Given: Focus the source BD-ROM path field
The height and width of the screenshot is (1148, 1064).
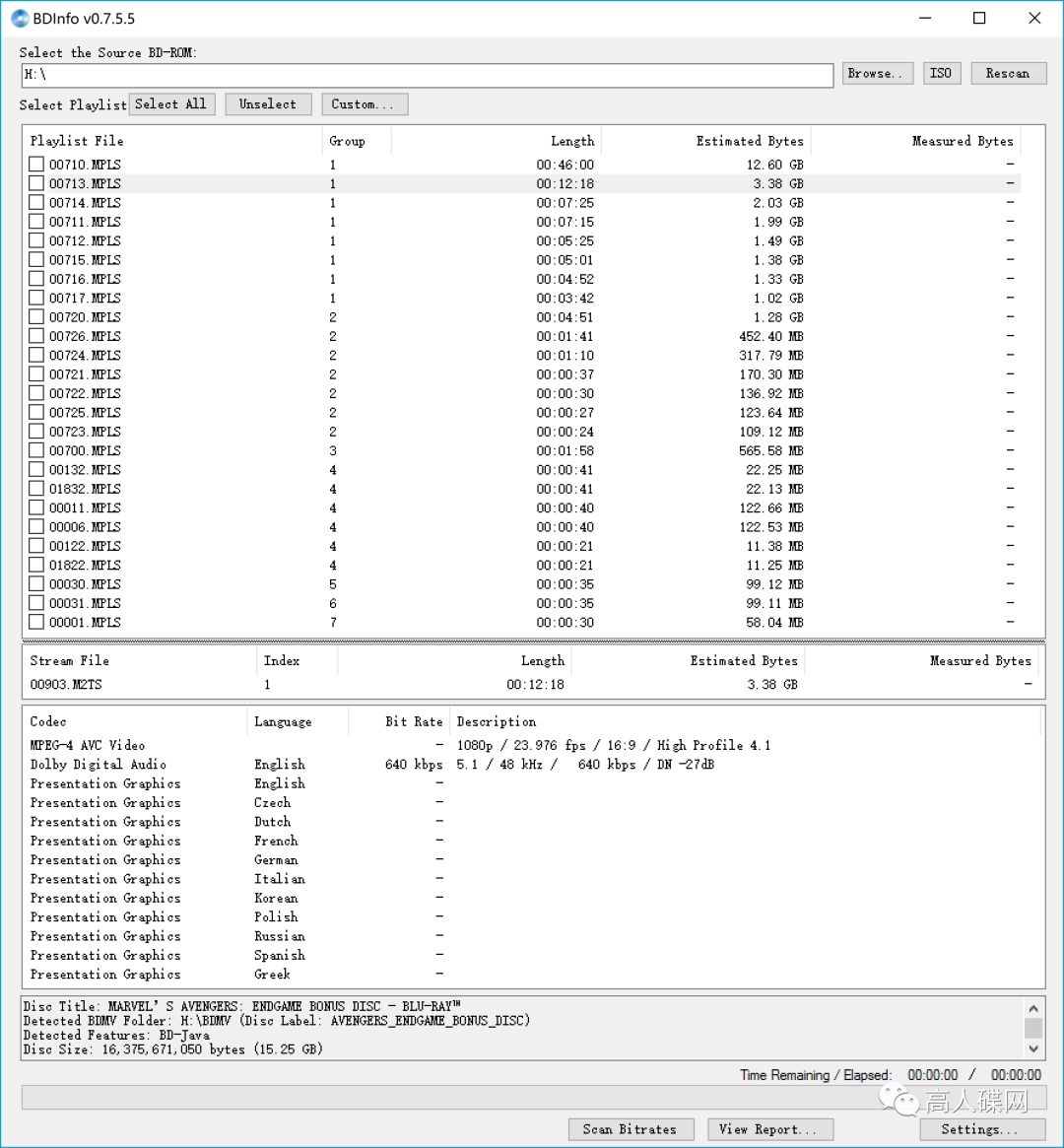Looking at the screenshot, I should pos(428,75).
